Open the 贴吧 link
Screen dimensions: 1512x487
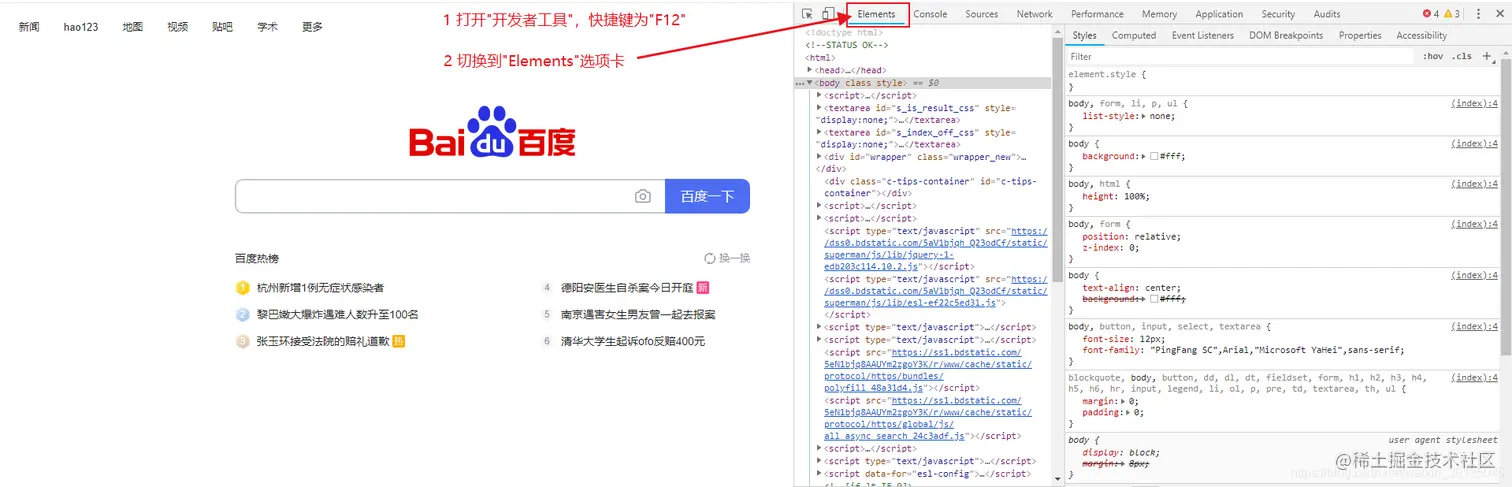tap(222, 27)
